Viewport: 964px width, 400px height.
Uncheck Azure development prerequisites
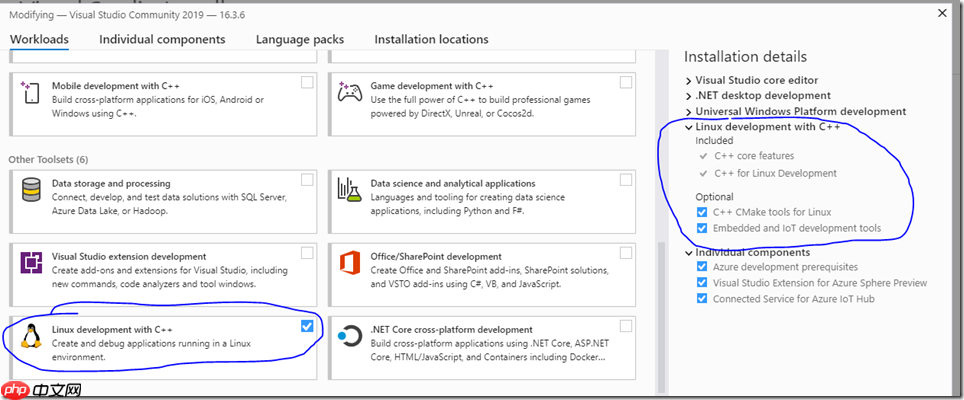(x=701, y=267)
